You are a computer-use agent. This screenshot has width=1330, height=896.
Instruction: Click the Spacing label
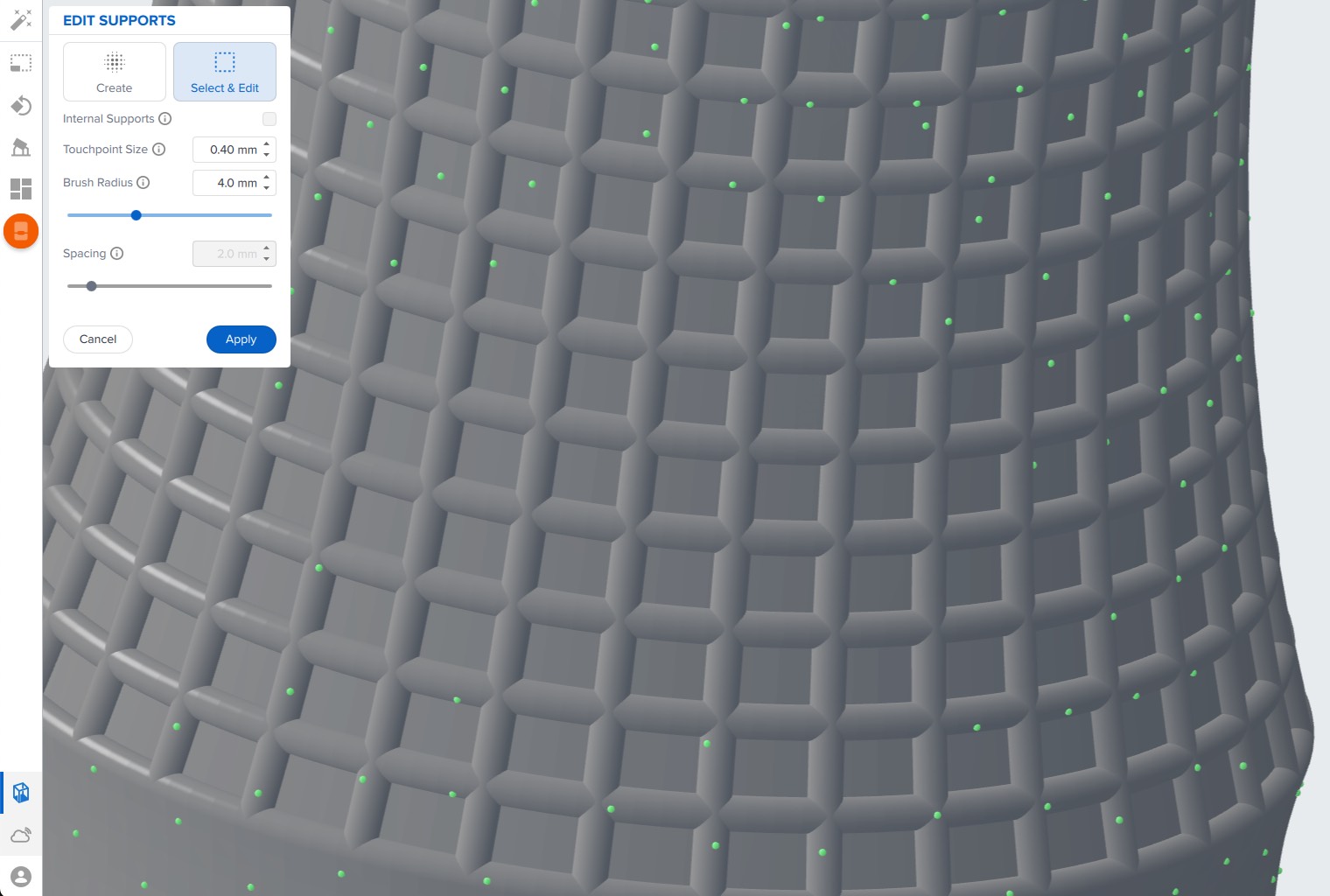84,254
